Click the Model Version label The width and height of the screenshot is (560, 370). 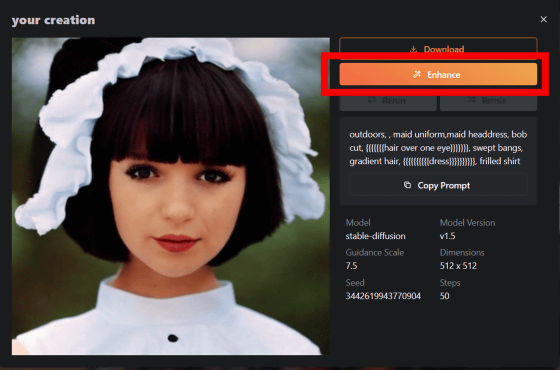468,222
